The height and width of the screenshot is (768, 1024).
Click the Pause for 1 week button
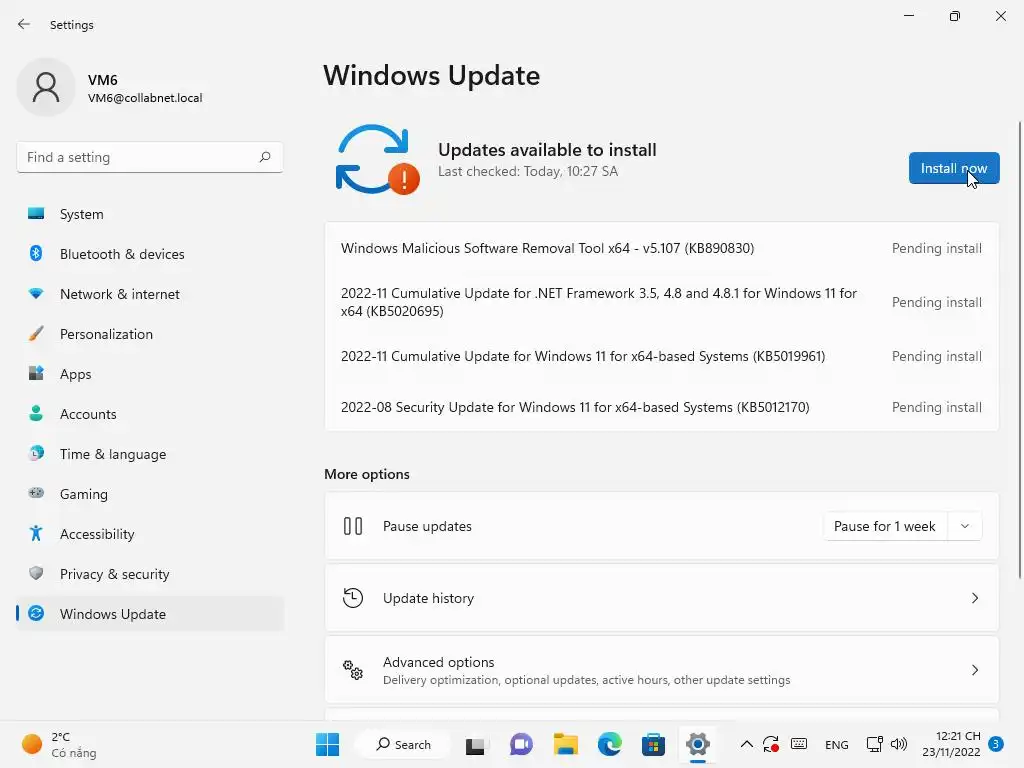pos(885,526)
